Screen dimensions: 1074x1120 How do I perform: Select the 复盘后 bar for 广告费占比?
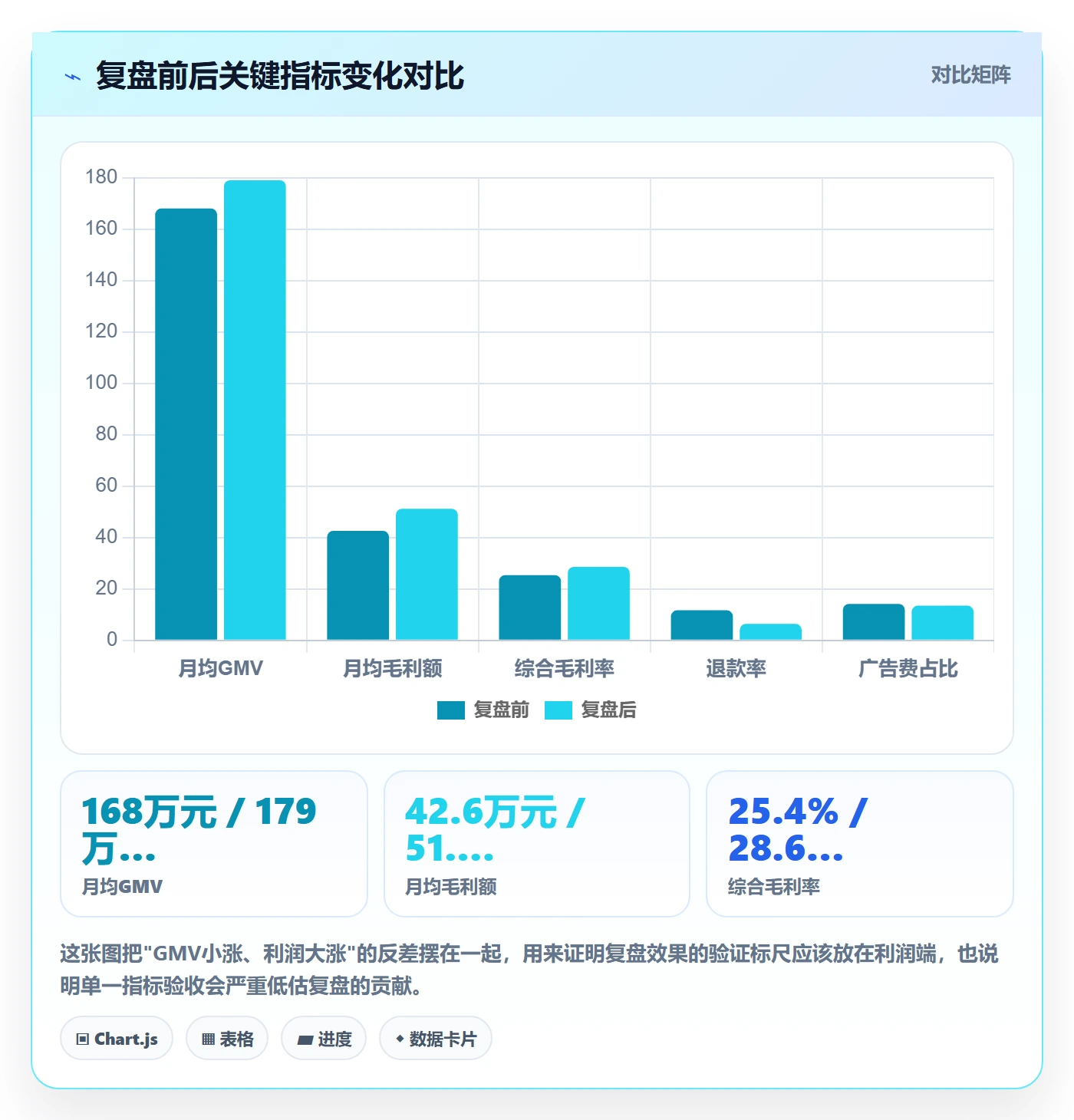942,623
